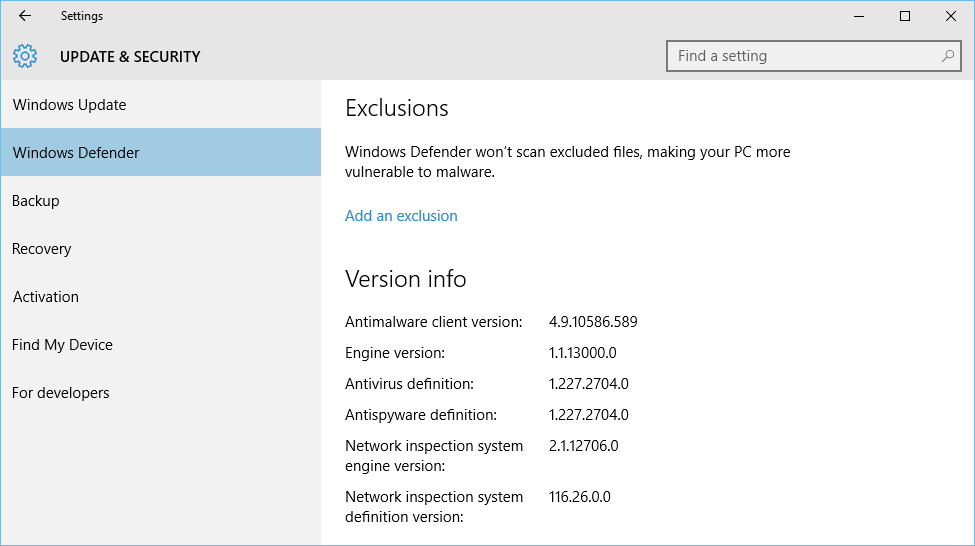Click the Antimalware client version number 4.9.10586.589

593,322
